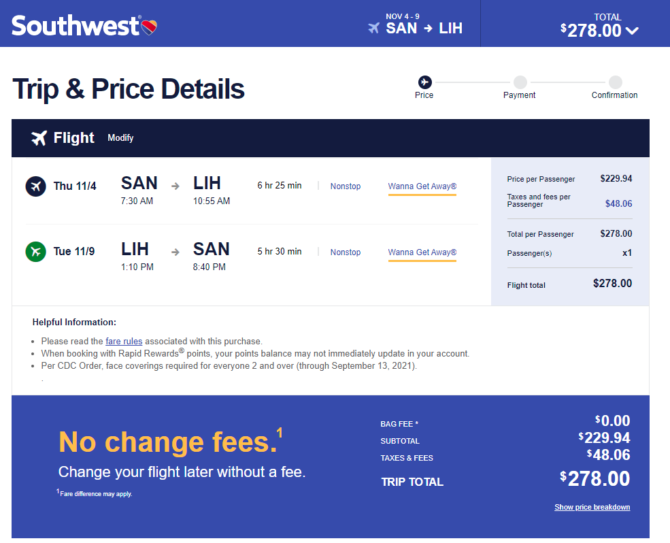
Task: Open the Modify flight link
Action: (x=120, y=138)
